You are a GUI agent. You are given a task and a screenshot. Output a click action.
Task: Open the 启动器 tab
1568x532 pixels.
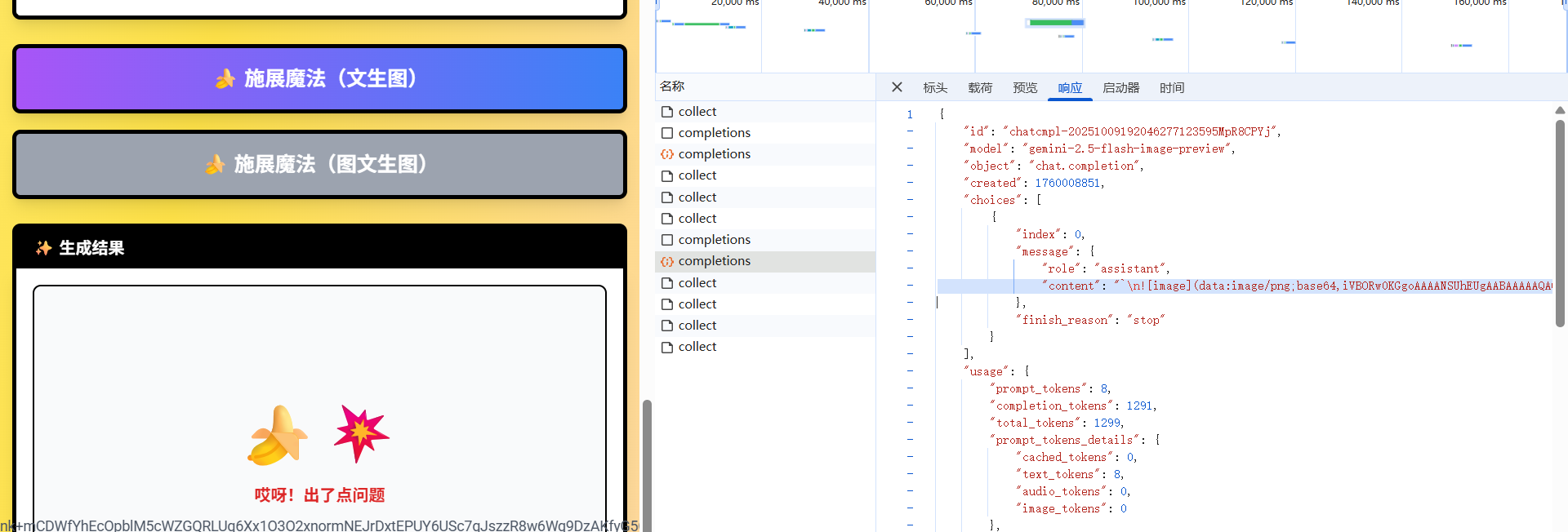click(x=1120, y=88)
